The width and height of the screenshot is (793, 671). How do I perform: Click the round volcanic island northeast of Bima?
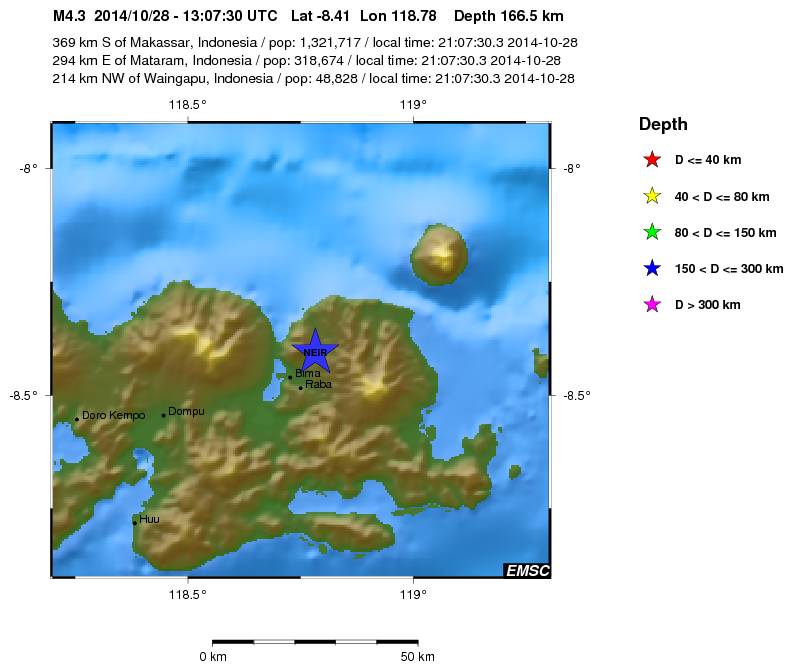tap(438, 254)
